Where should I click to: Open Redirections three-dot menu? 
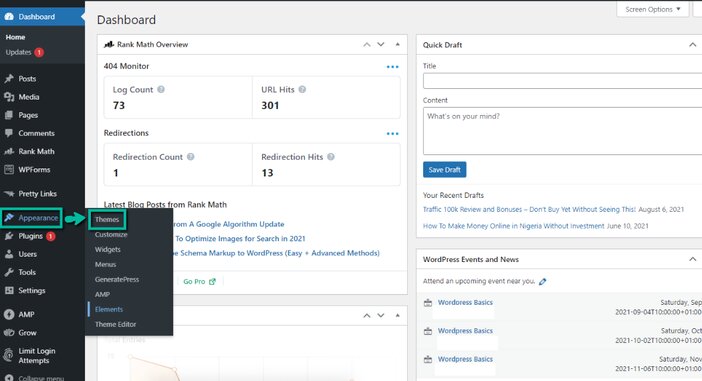pyautogui.click(x=392, y=133)
